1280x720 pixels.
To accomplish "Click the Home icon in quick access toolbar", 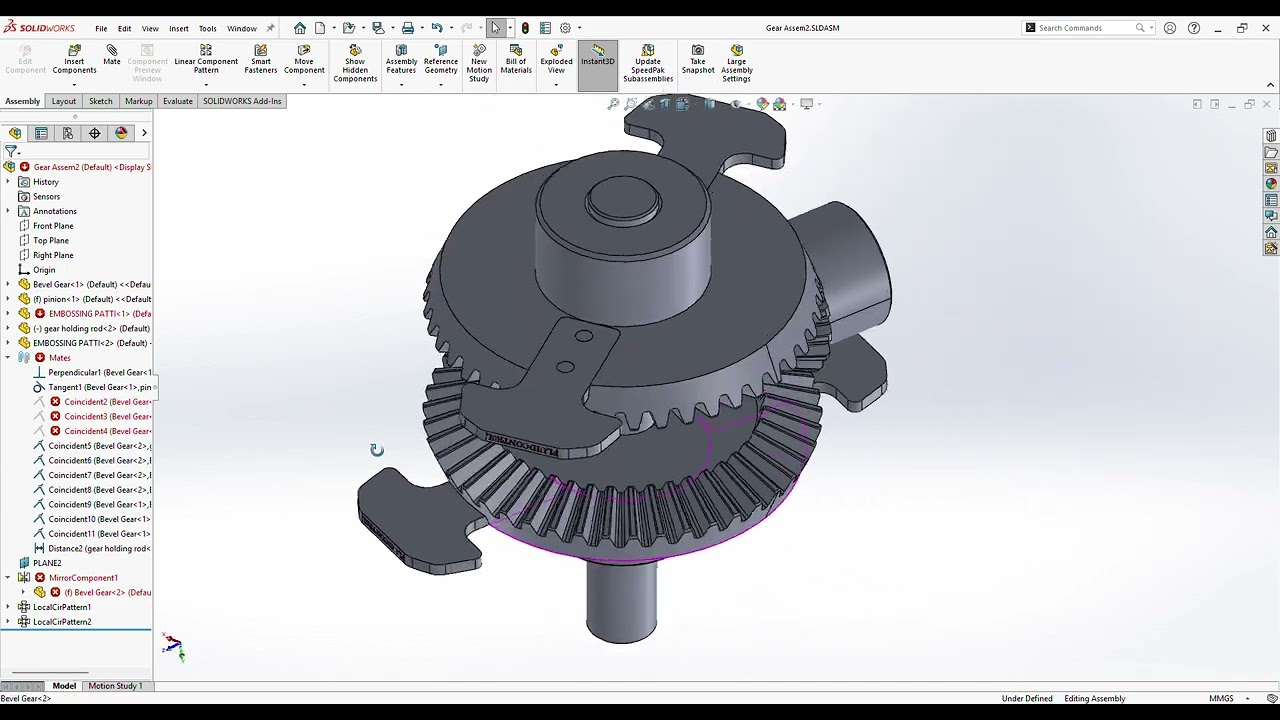I will pyautogui.click(x=299, y=28).
